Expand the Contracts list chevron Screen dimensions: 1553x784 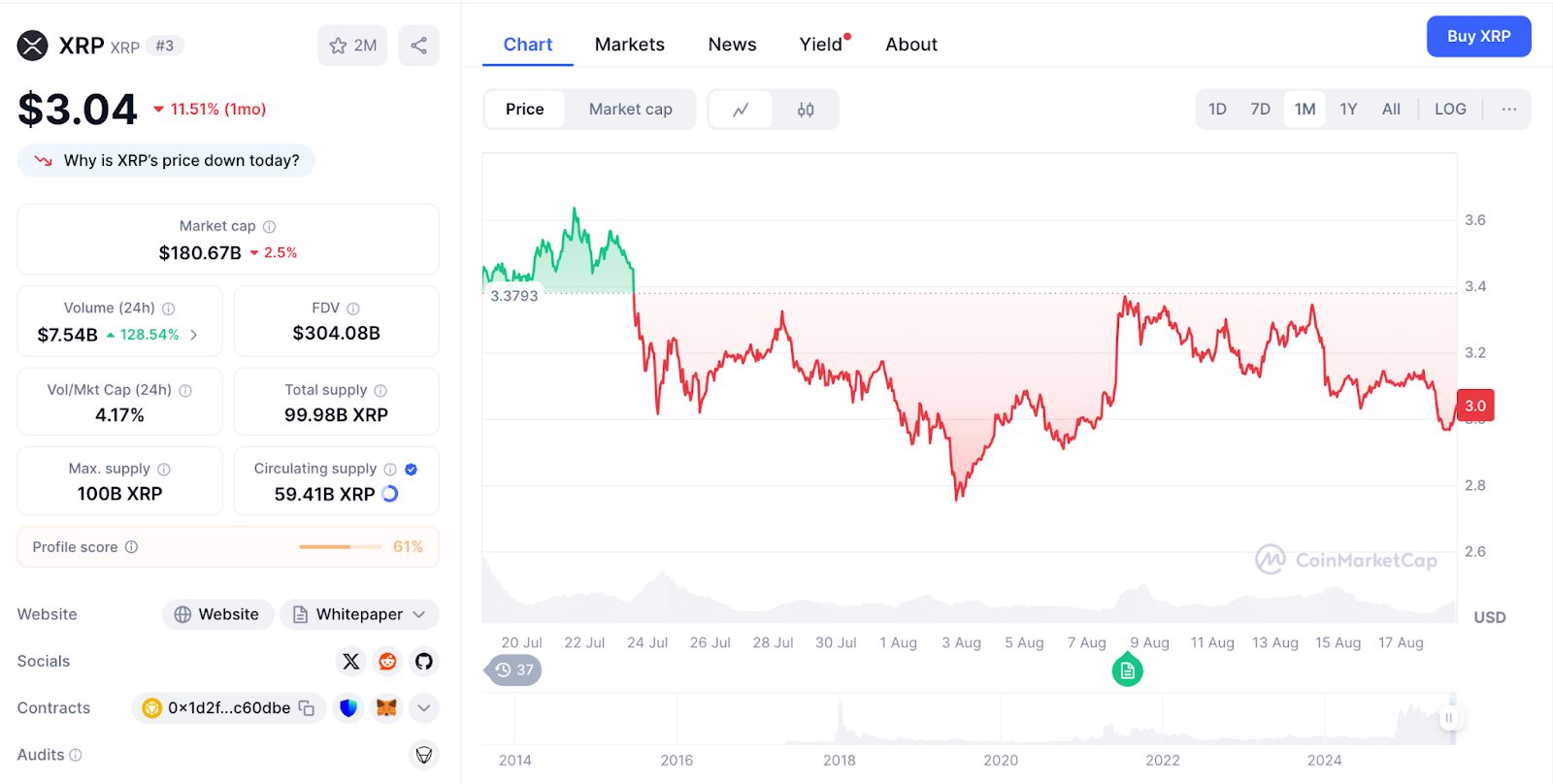tap(423, 708)
